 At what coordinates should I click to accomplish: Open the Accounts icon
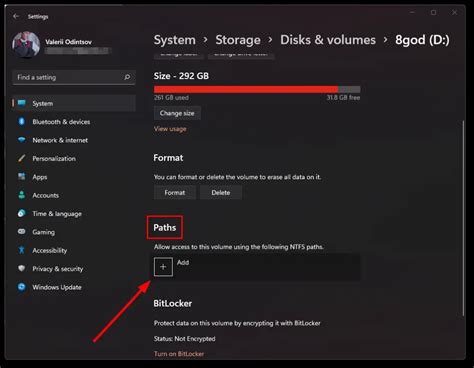click(22, 195)
